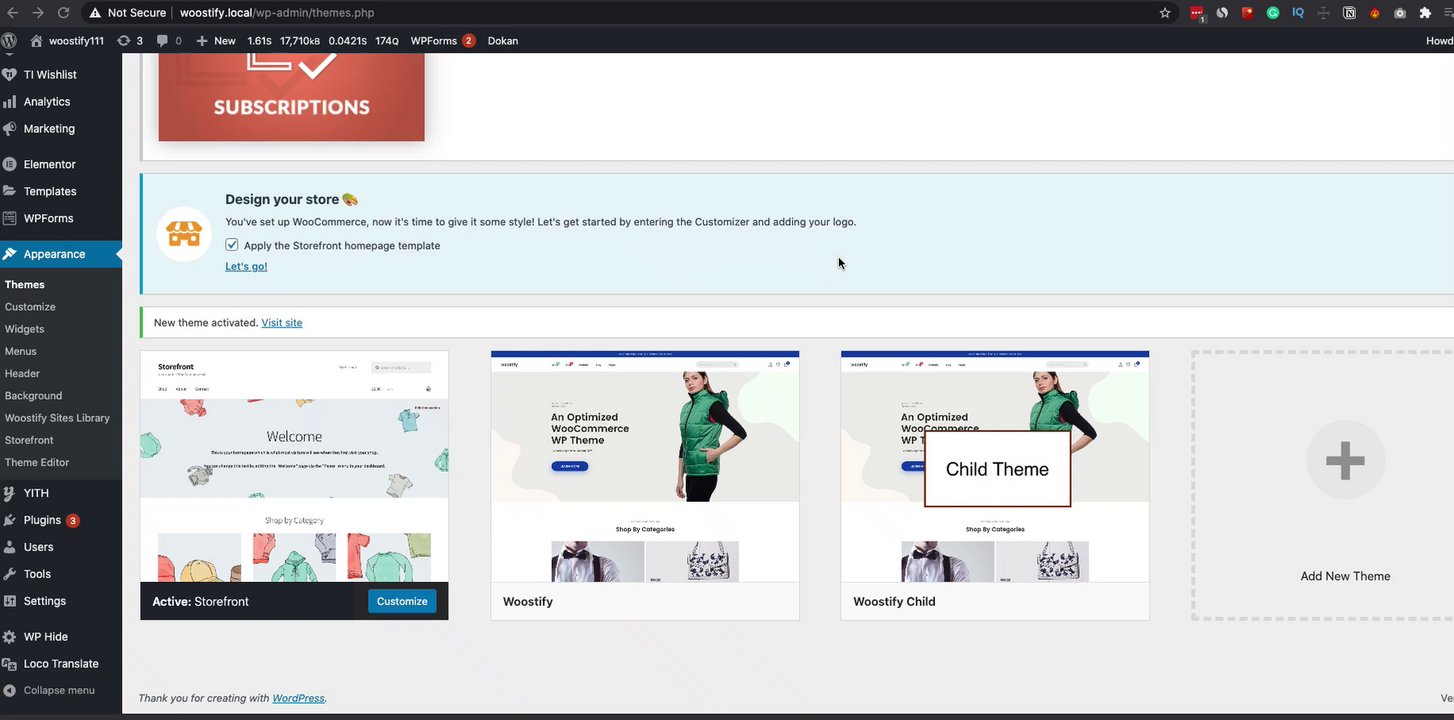Open the Menus submenu item
This screenshot has width=1454, height=720.
point(21,351)
